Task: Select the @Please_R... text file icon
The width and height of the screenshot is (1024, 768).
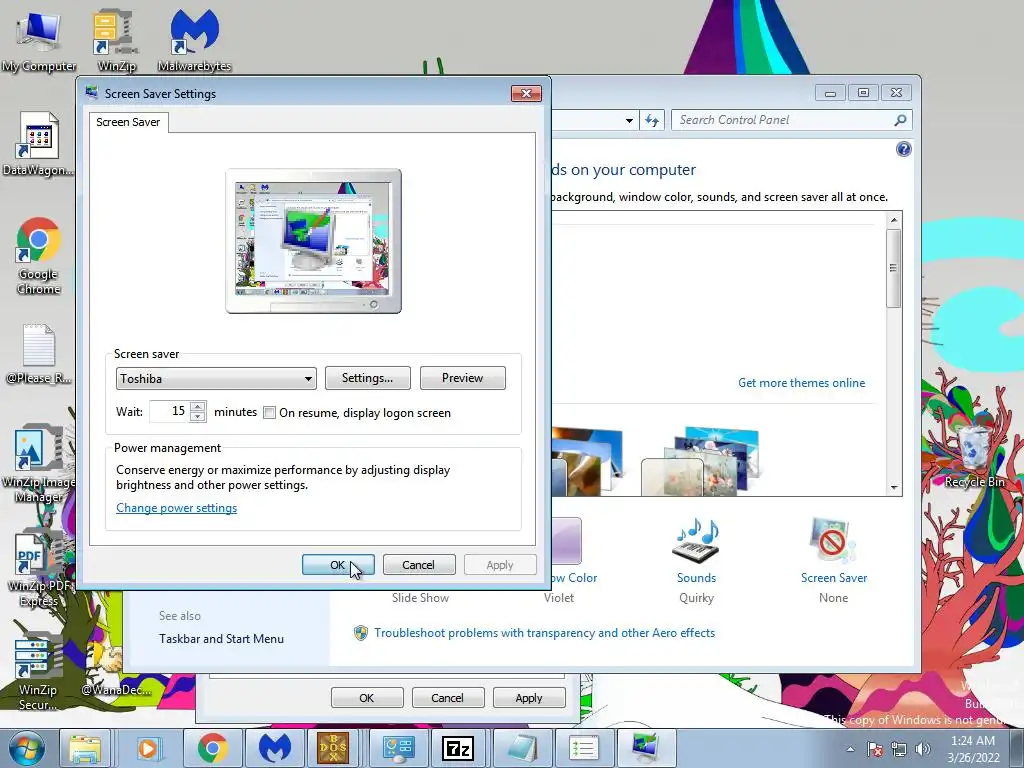Action: [x=39, y=355]
